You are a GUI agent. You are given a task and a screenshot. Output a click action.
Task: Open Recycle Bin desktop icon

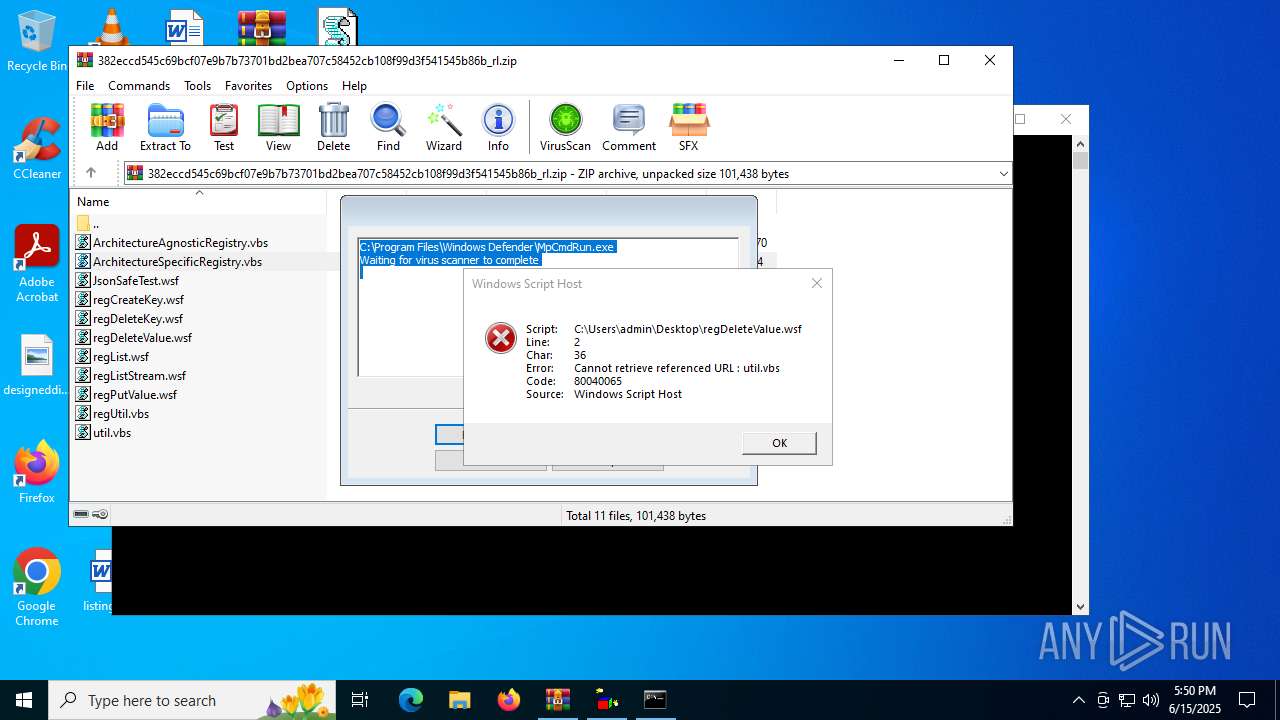coord(36,41)
